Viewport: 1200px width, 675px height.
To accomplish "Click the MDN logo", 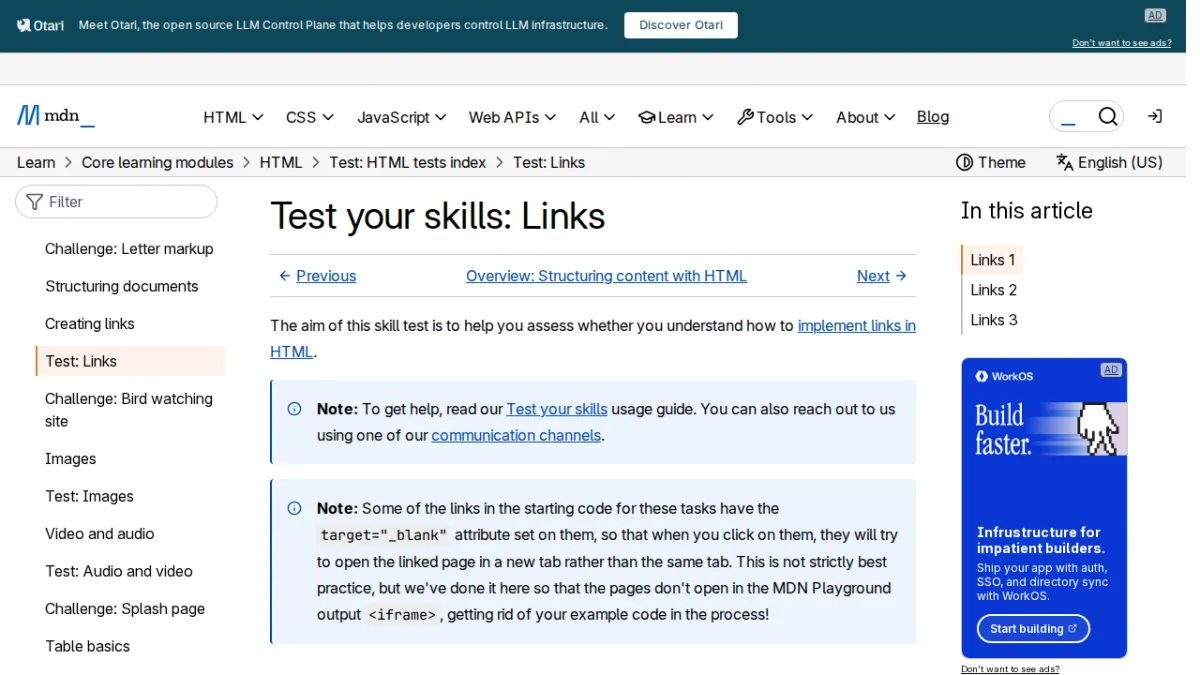I will (56, 116).
